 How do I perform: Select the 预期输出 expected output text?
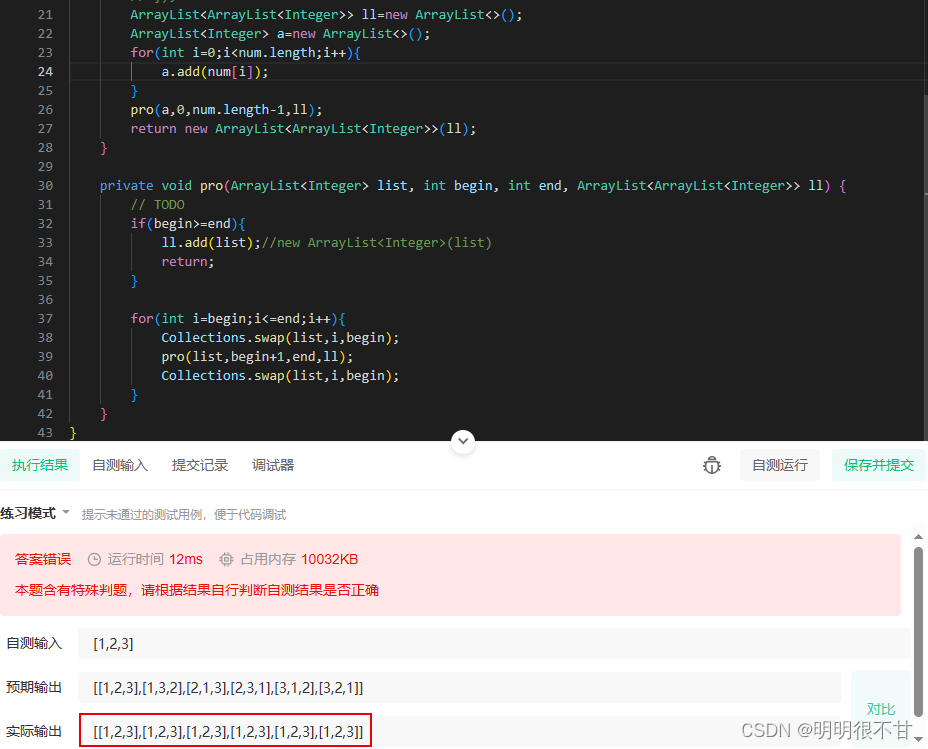click(228, 687)
